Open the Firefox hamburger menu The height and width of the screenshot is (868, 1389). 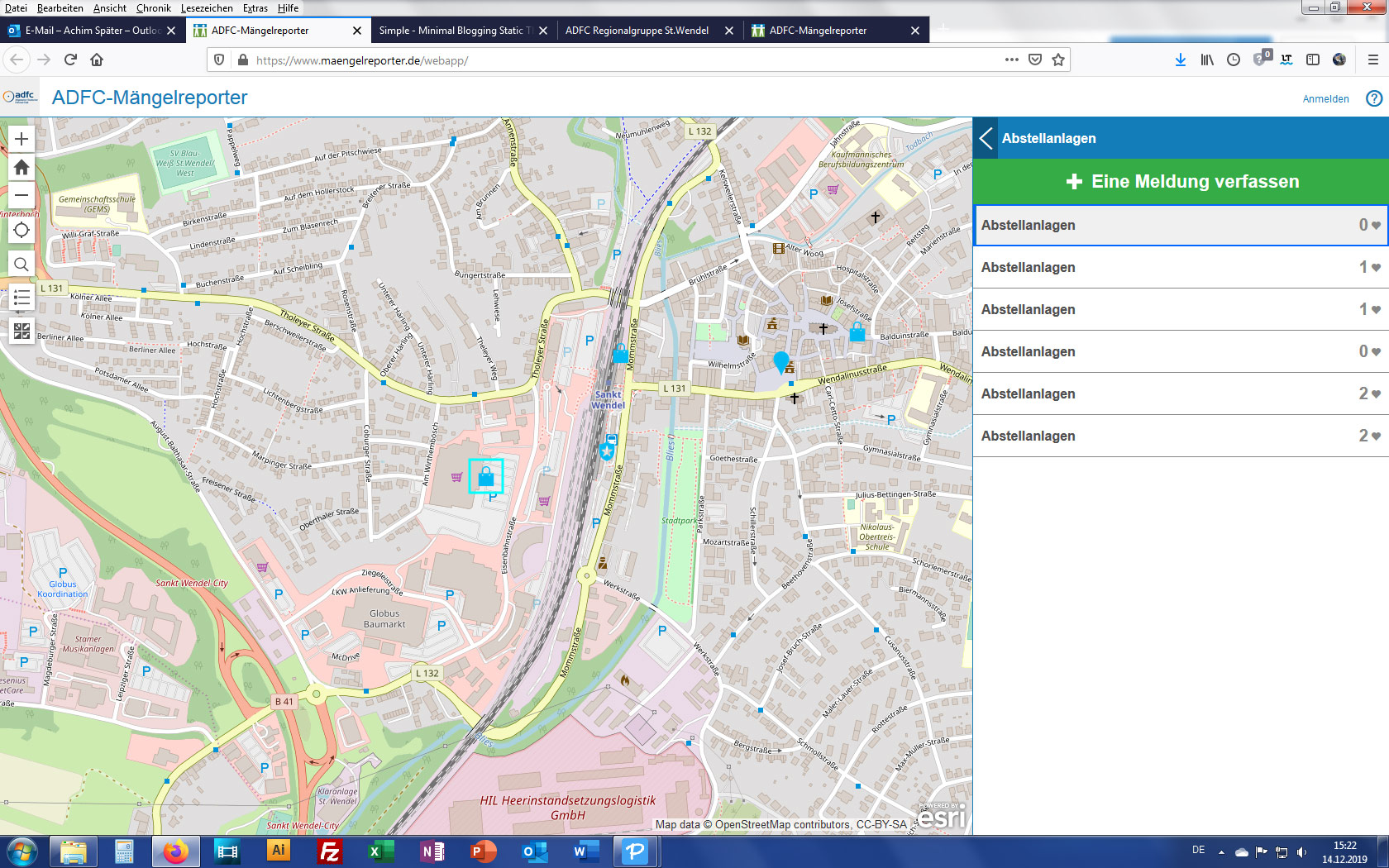[1373, 60]
